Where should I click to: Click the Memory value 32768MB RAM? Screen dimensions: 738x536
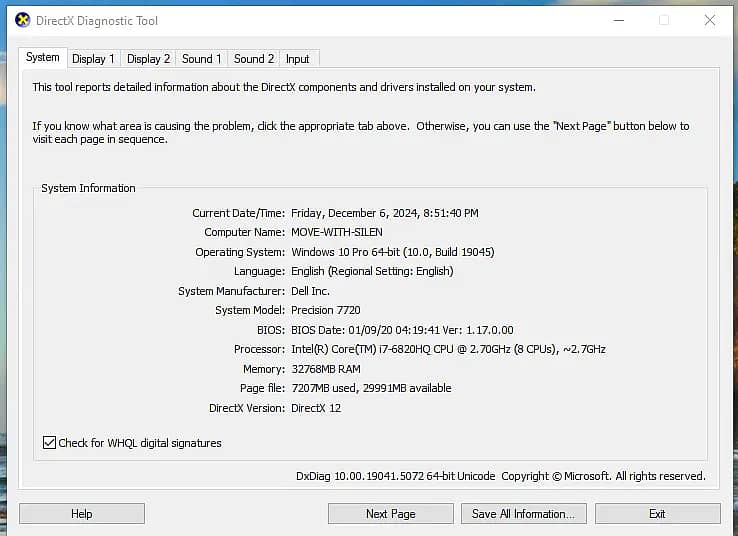click(325, 369)
